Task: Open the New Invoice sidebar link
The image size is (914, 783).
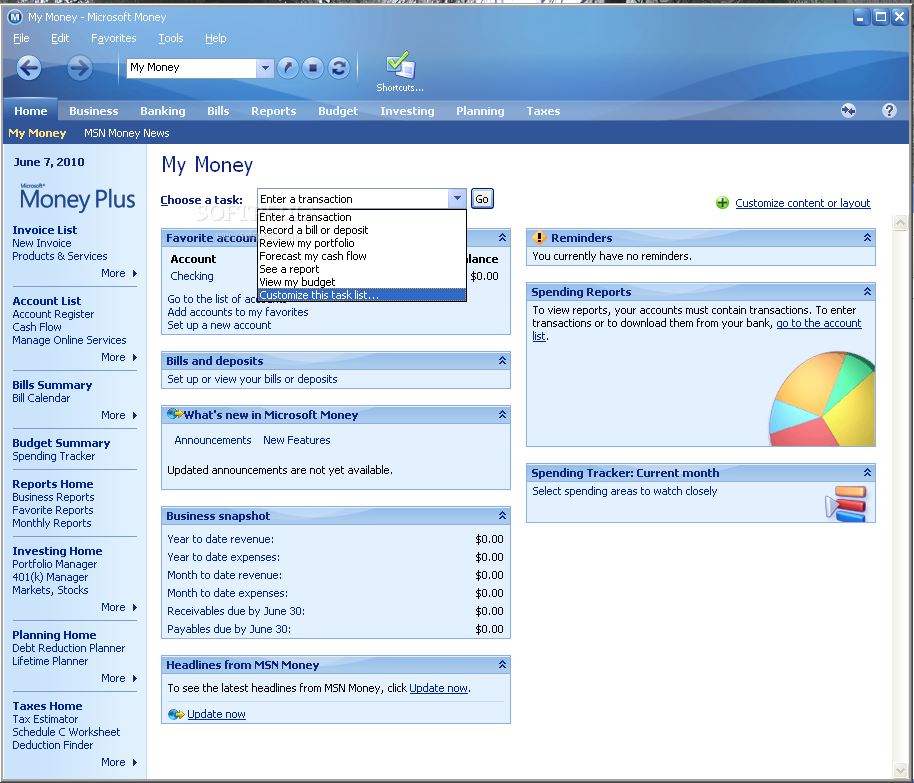Action: 42,243
